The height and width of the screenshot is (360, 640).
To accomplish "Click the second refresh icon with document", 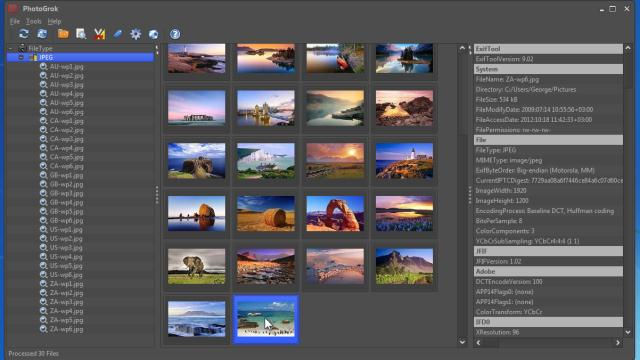I will (x=42, y=34).
